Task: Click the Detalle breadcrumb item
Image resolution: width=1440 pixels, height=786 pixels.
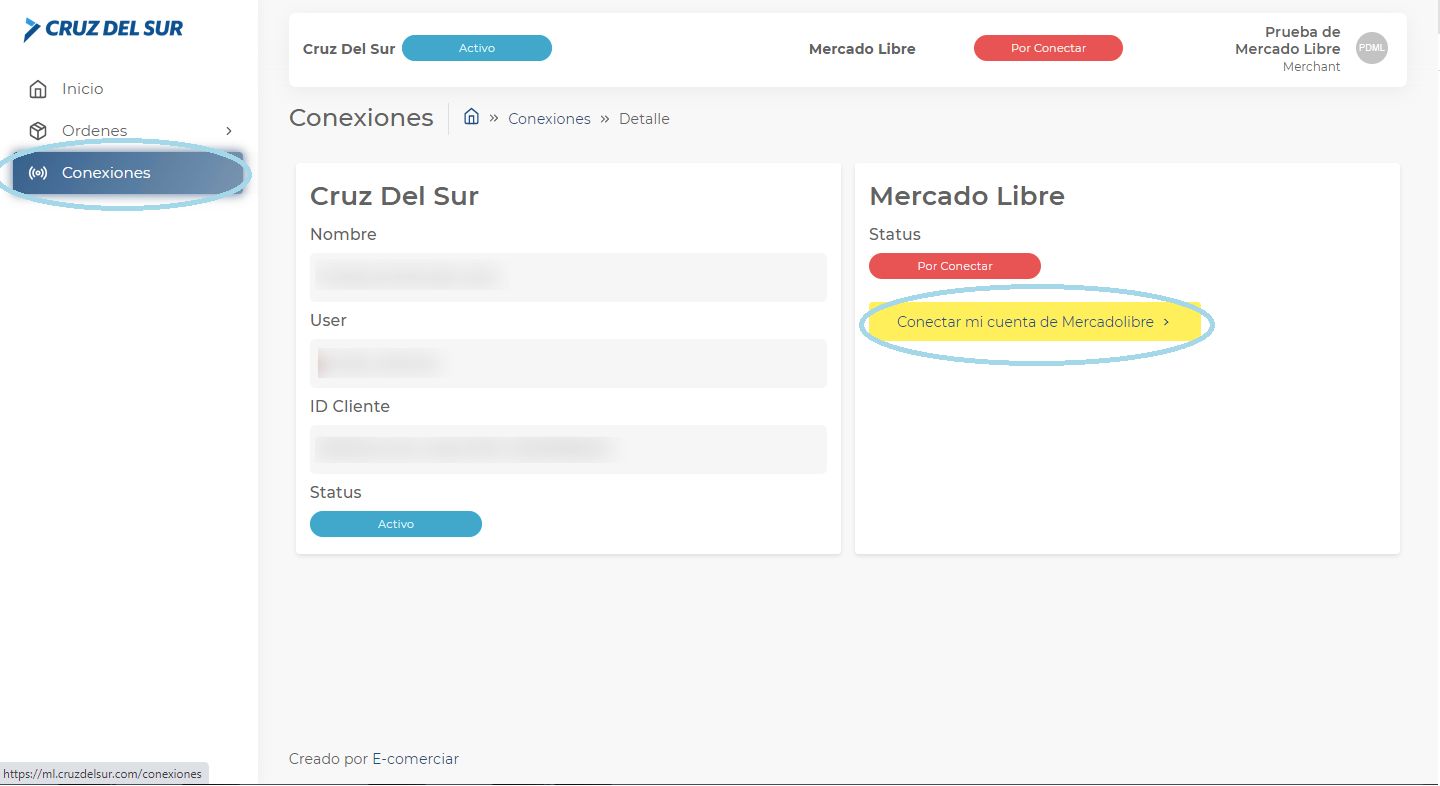Action: pyautogui.click(x=644, y=119)
